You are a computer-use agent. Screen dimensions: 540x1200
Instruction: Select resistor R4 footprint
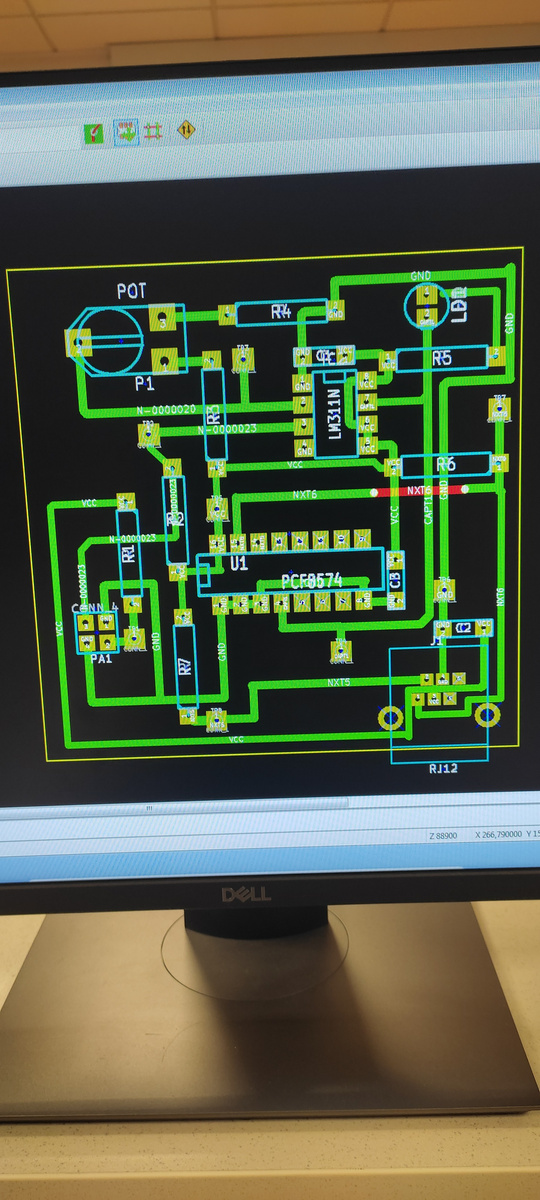pos(281,312)
